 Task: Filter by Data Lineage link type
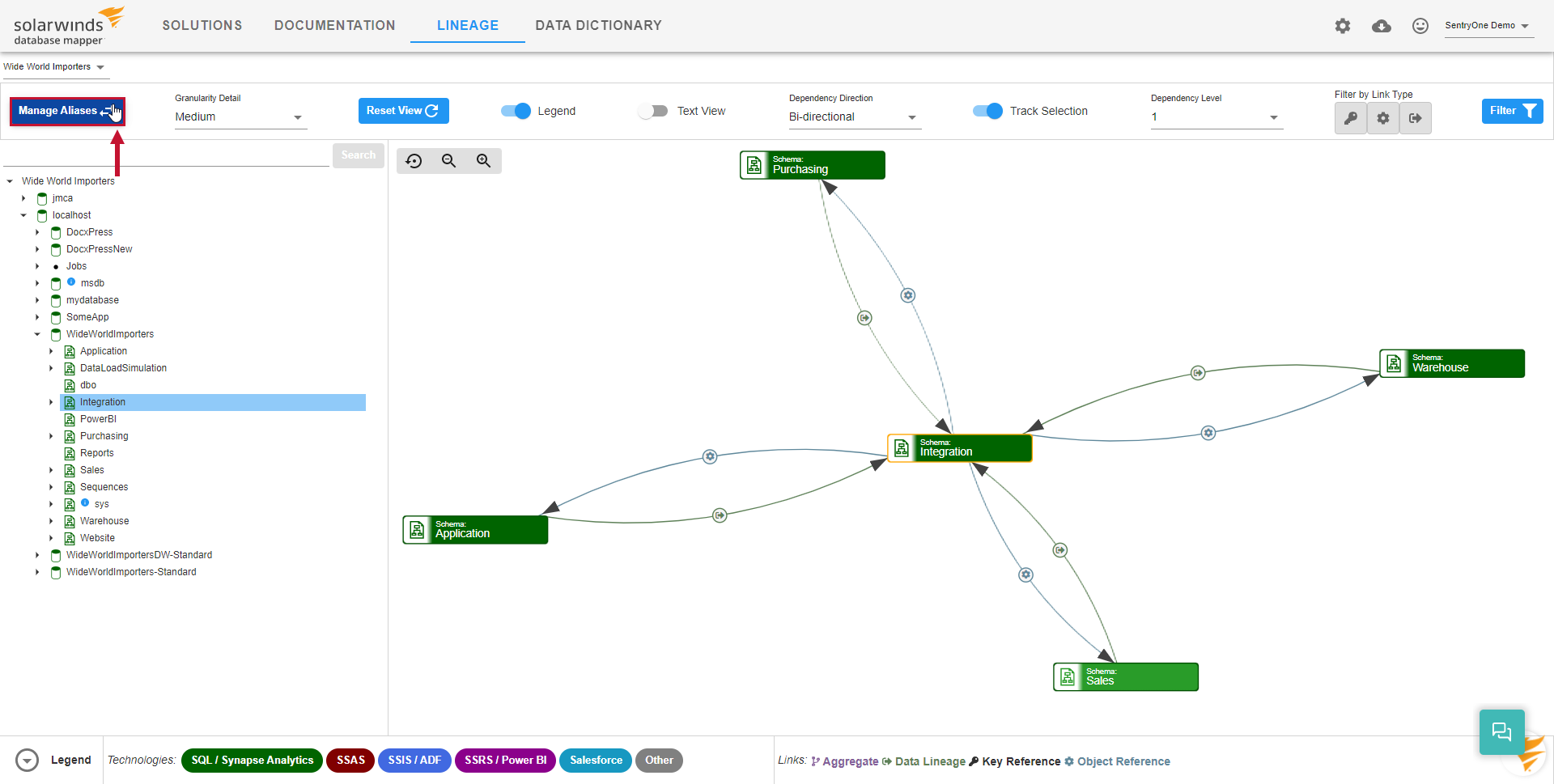(x=1416, y=118)
